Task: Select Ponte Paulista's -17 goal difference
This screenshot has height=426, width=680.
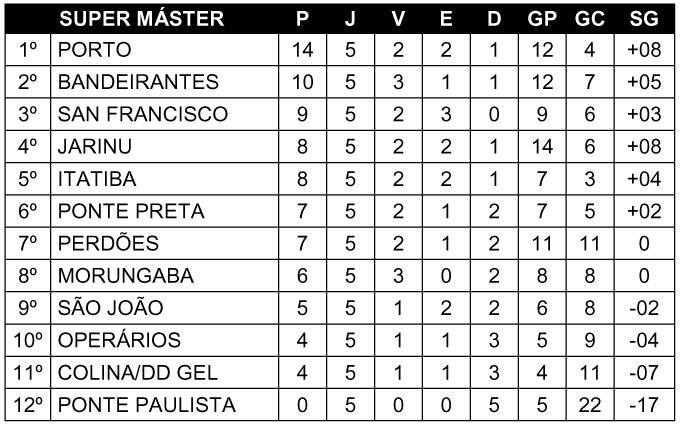Action: (644, 405)
